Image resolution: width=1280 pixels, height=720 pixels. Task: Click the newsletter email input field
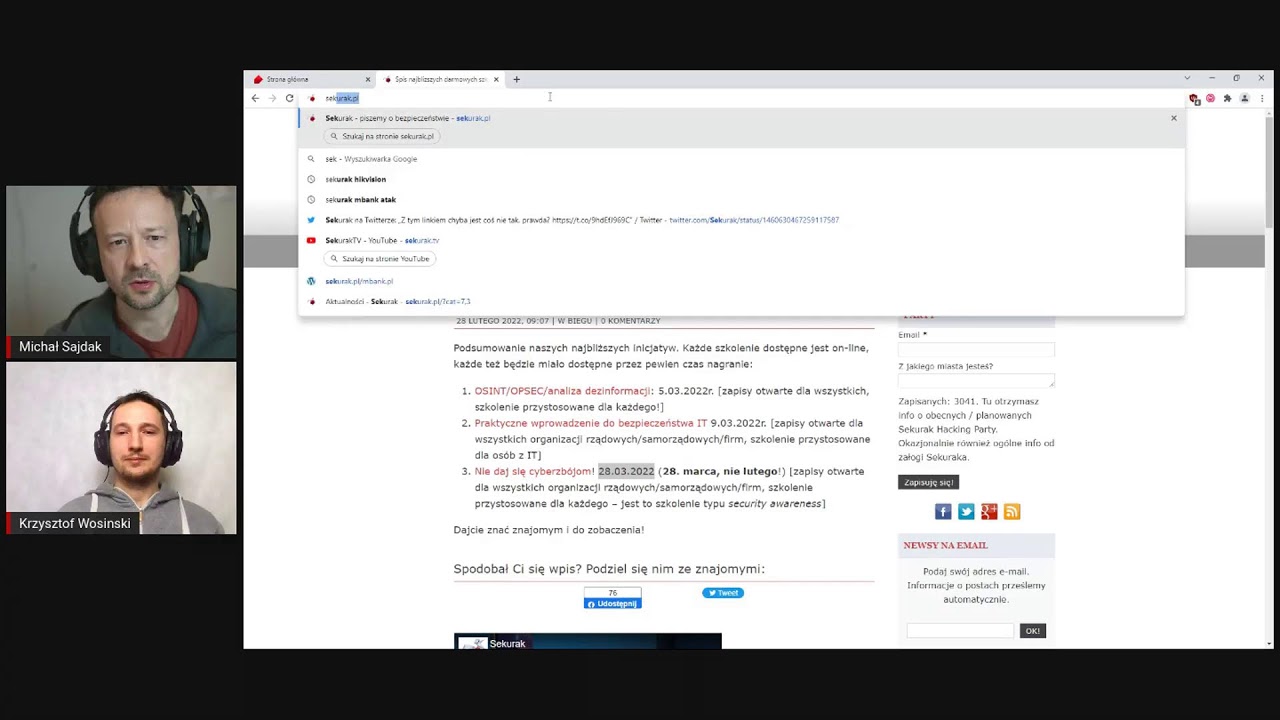(960, 630)
